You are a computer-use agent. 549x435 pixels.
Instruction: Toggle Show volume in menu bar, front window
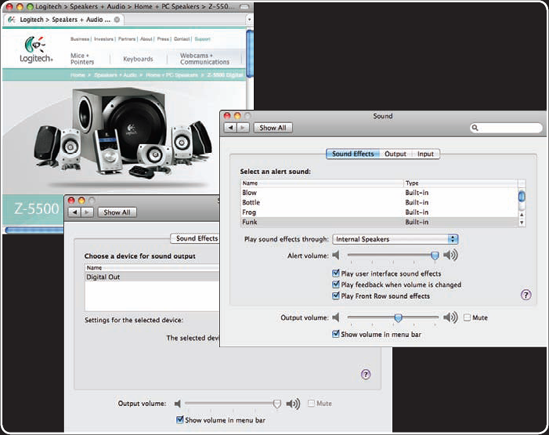[x=336, y=334]
